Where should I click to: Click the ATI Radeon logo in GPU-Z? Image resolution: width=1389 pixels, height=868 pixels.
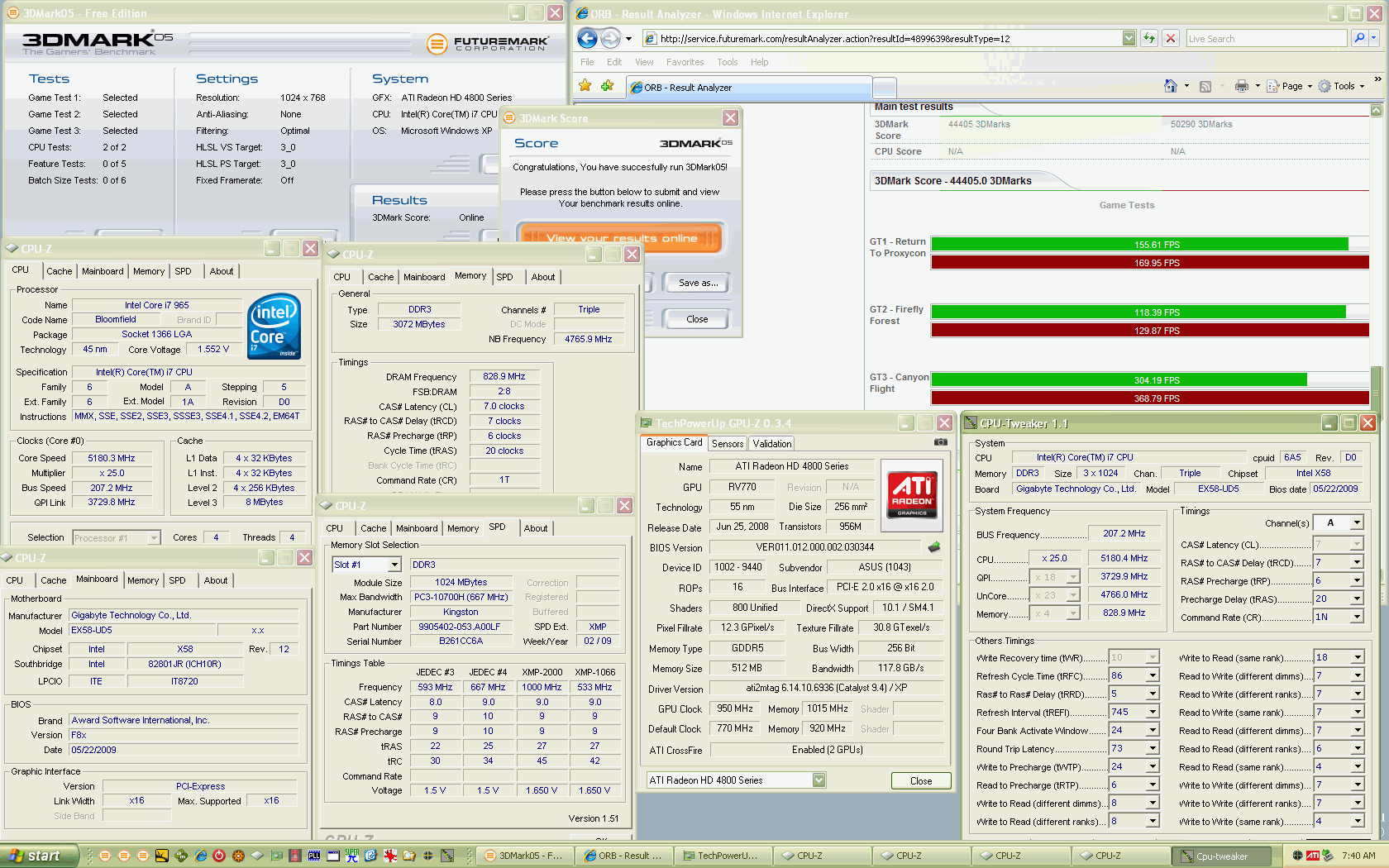912,494
